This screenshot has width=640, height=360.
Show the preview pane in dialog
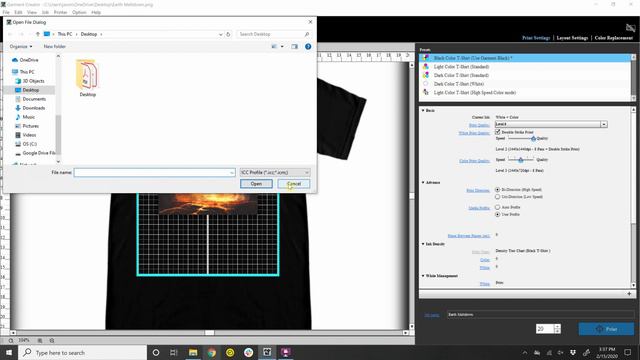tap(295, 47)
